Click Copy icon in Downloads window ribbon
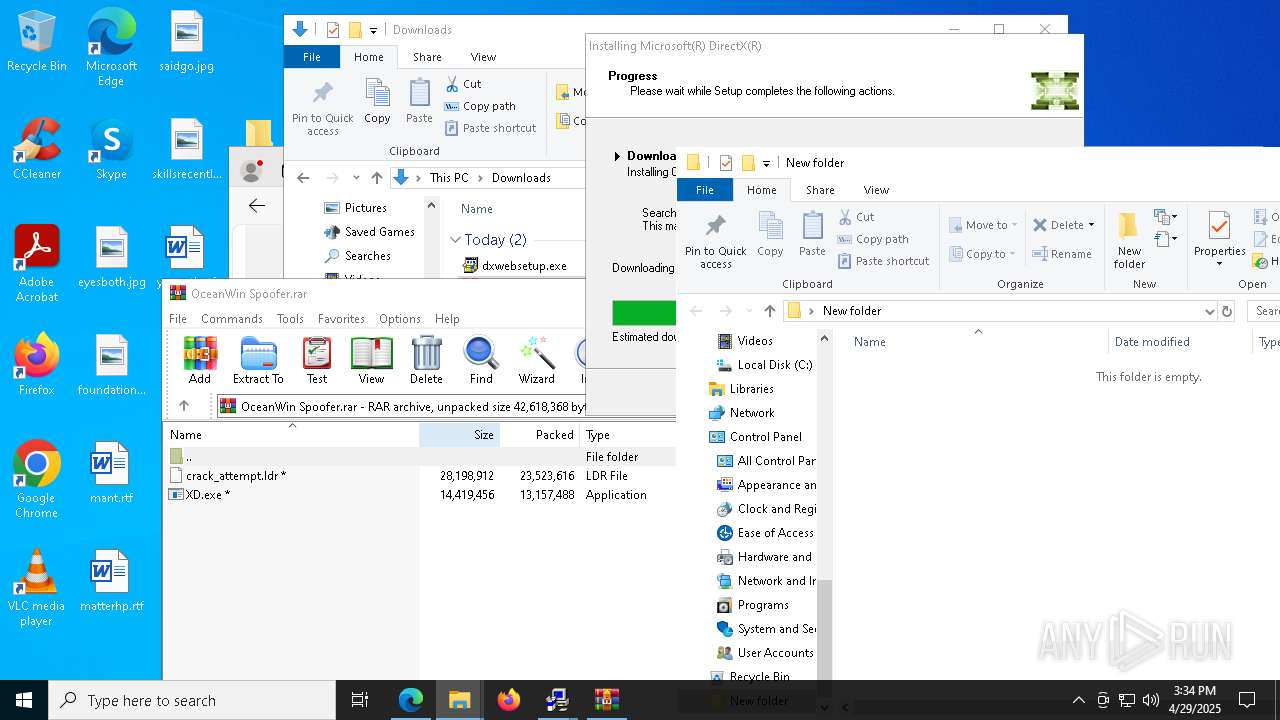The width and height of the screenshot is (1280, 720). 377,102
